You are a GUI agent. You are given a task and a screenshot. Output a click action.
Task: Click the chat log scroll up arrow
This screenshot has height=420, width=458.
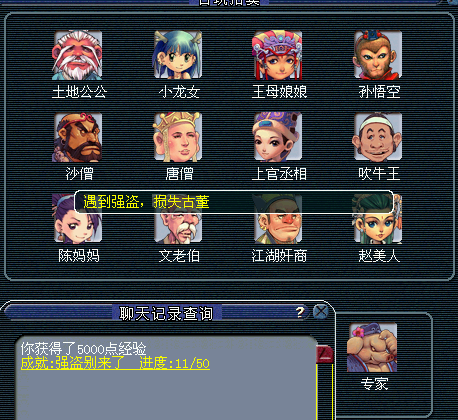325,355
